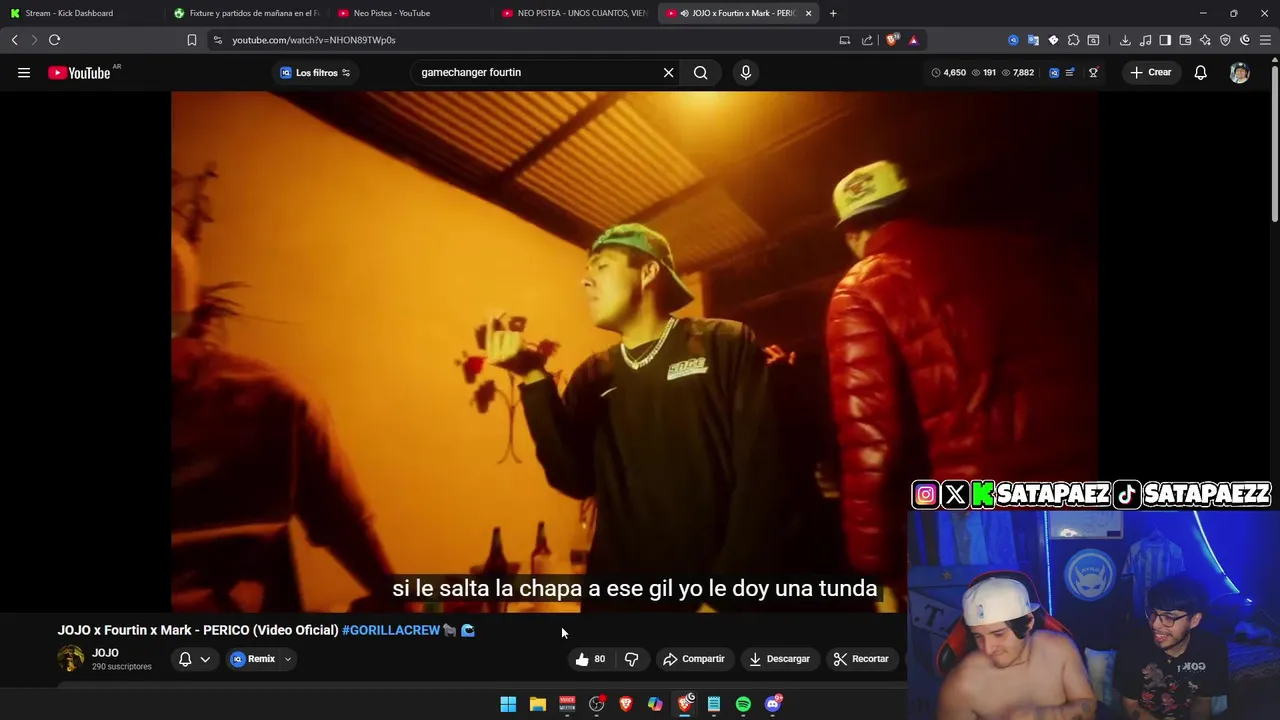Run search with magnifier button

(x=701, y=72)
